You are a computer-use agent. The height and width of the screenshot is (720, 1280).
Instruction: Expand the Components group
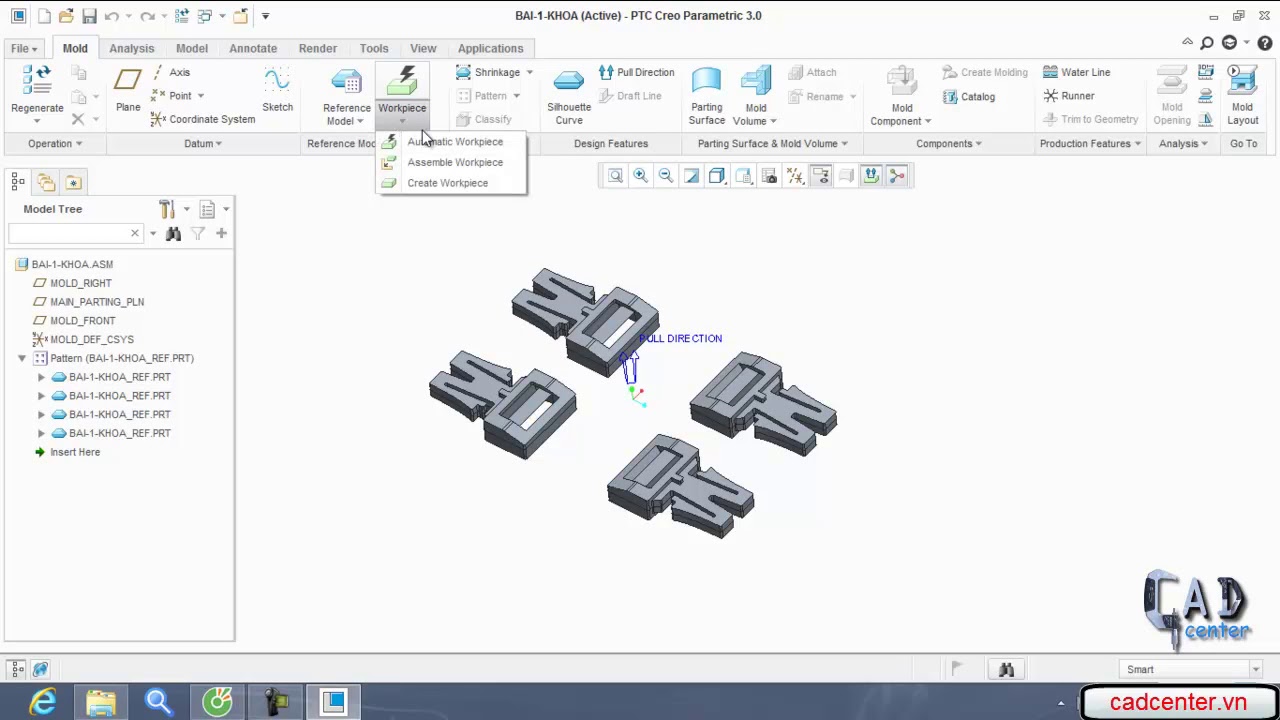(x=949, y=144)
